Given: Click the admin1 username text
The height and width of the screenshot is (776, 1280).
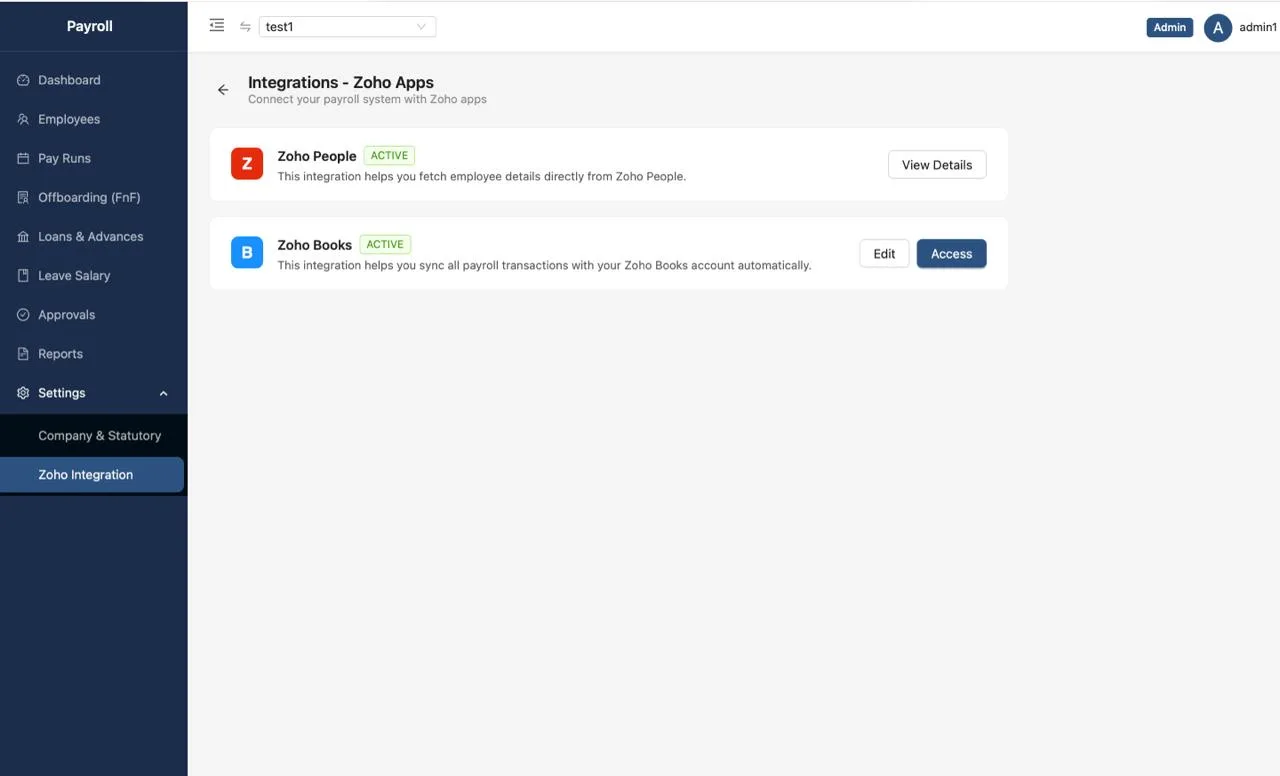Looking at the screenshot, I should click(x=1258, y=28).
